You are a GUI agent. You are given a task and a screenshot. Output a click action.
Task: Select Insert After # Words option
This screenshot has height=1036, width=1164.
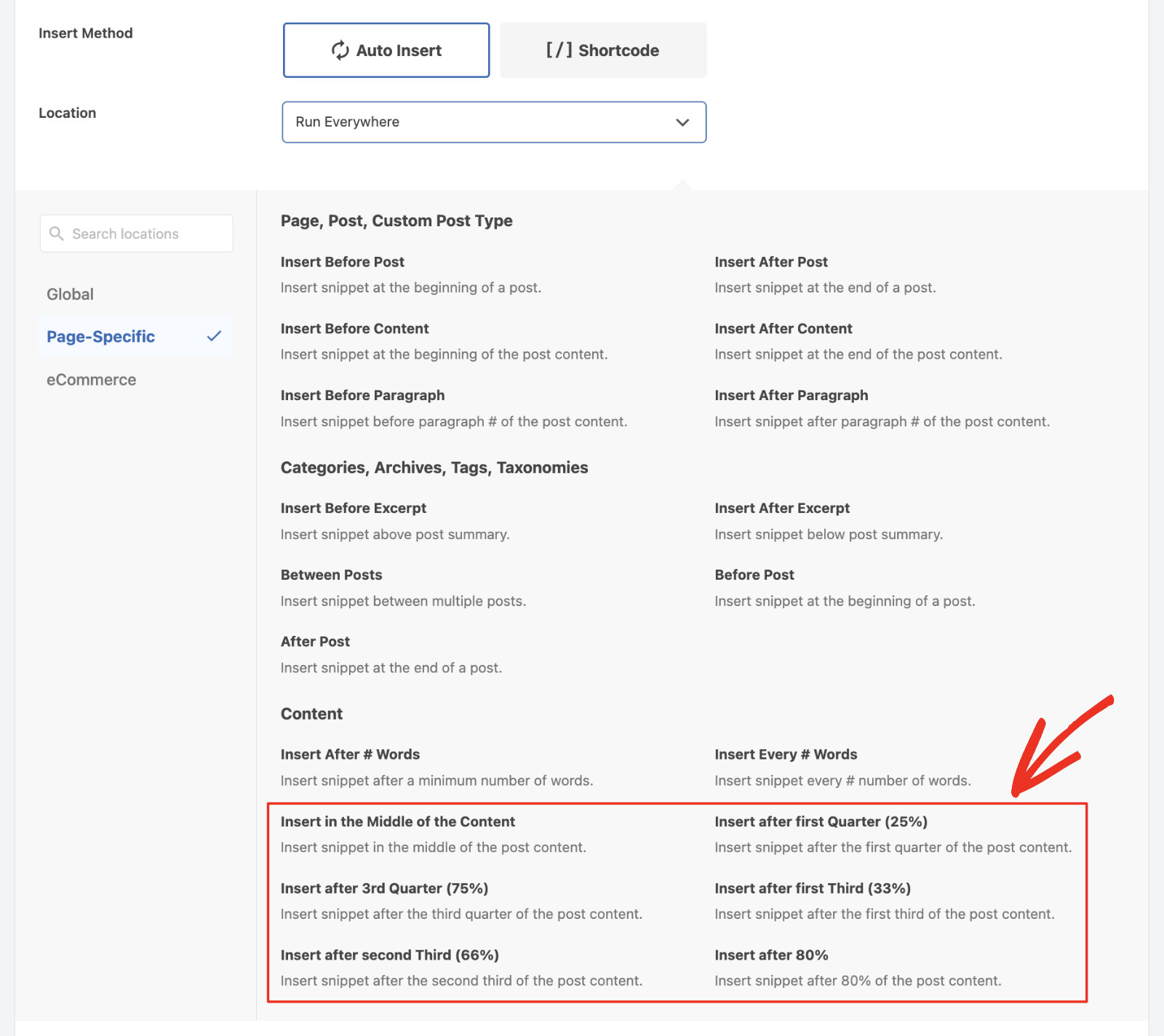click(x=351, y=754)
